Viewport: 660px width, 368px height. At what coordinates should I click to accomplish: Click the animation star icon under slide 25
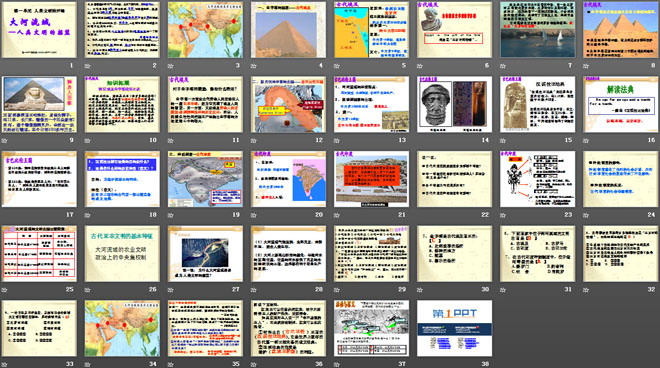coord(4,290)
